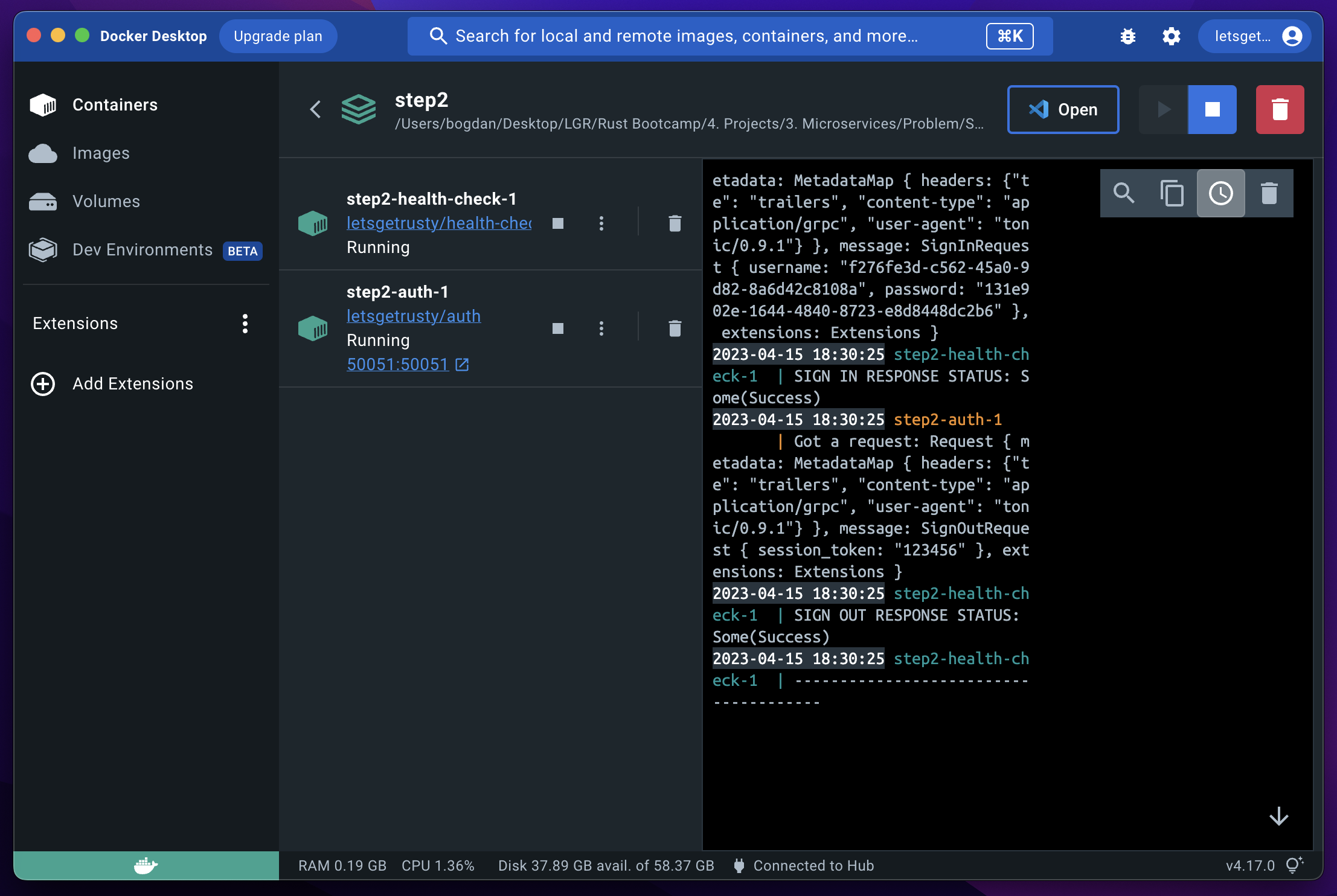Jump to bottom of logs arrow
Screen dimensions: 1337x896
point(1278,816)
